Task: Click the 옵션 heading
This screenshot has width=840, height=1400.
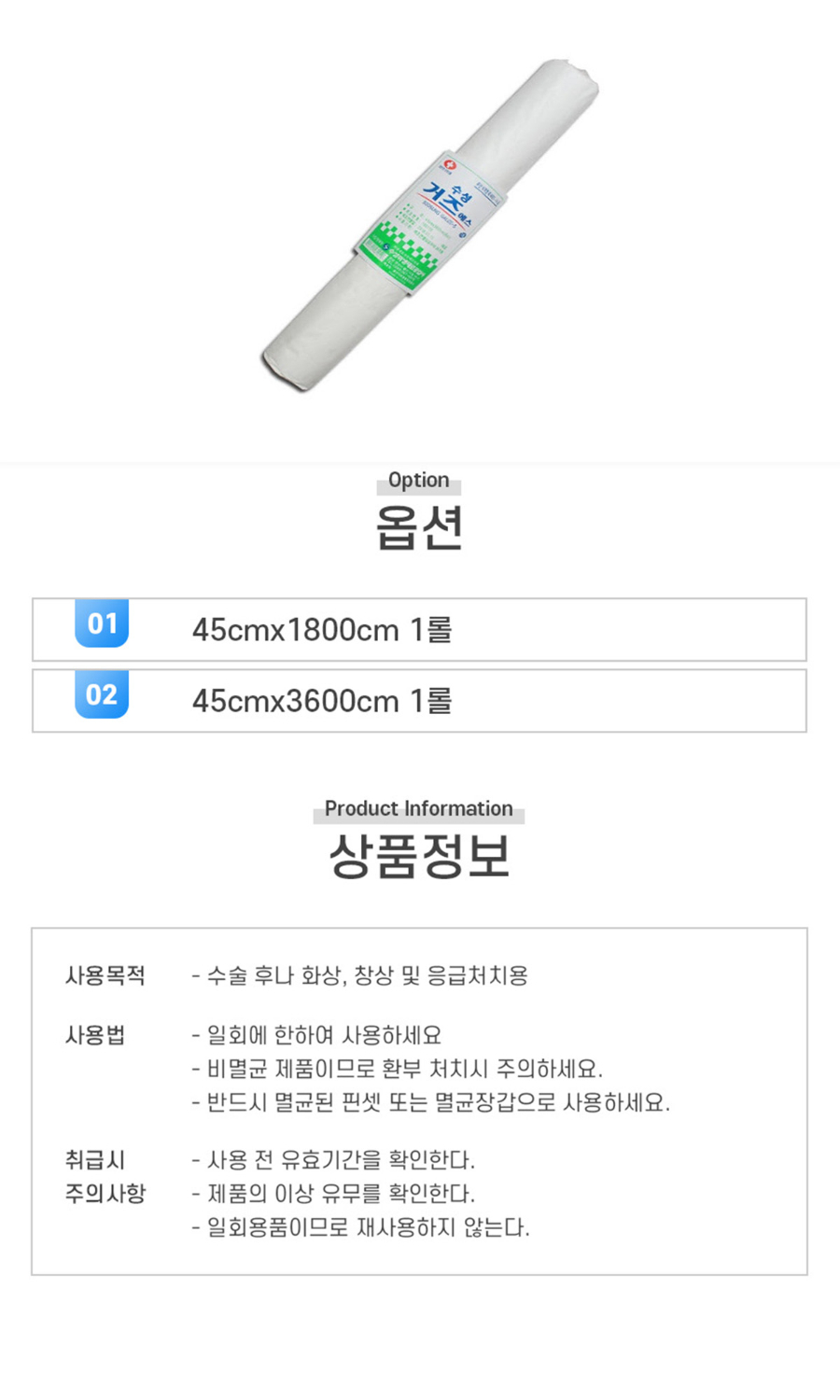Action: [x=419, y=527]
